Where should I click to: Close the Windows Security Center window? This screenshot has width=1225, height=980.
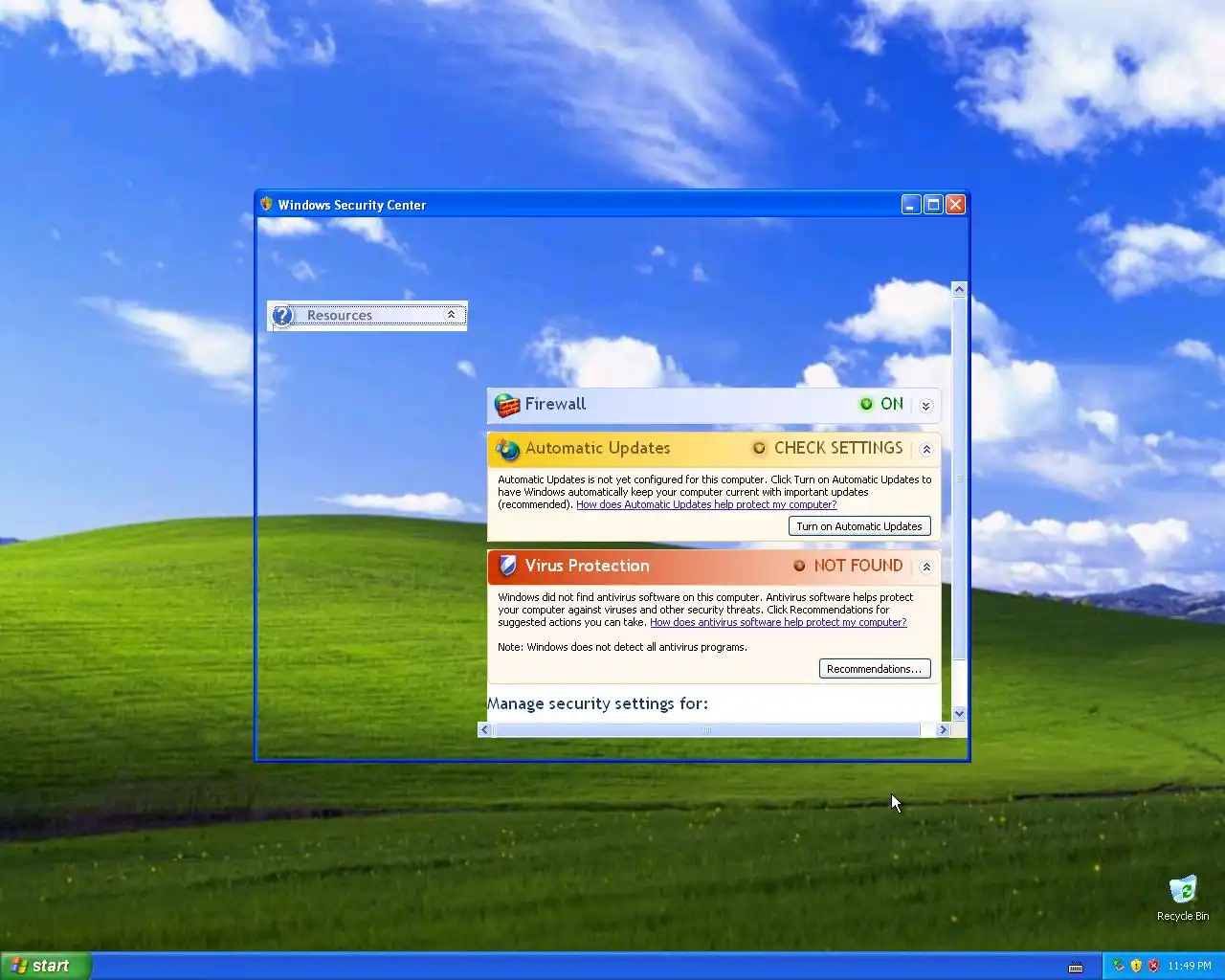point(955,204)
